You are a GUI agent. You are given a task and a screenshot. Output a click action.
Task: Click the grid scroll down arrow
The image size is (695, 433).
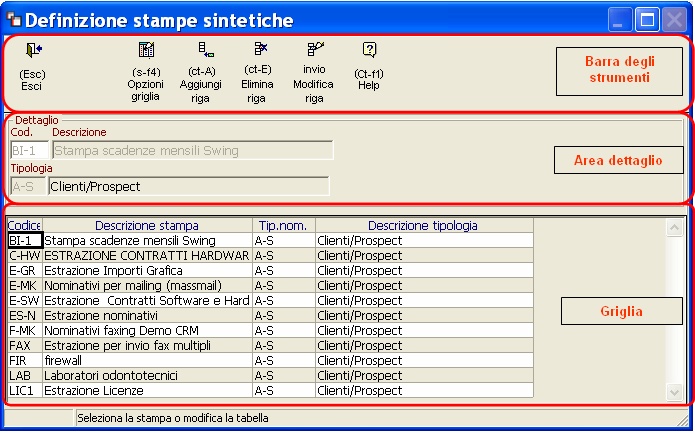(674, 392)
